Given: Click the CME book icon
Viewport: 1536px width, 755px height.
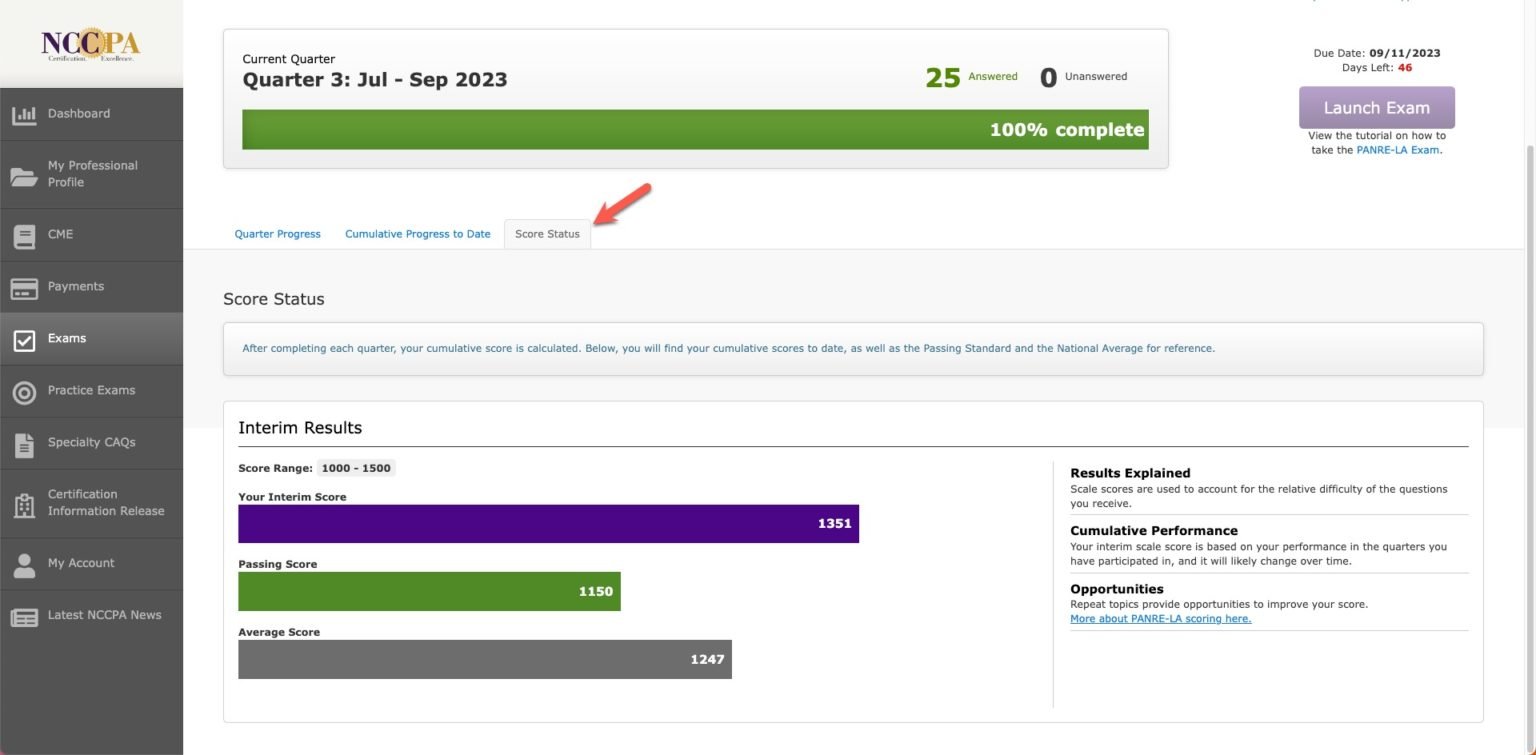Looking at the screenshot, I should click(x=24, y=236).
